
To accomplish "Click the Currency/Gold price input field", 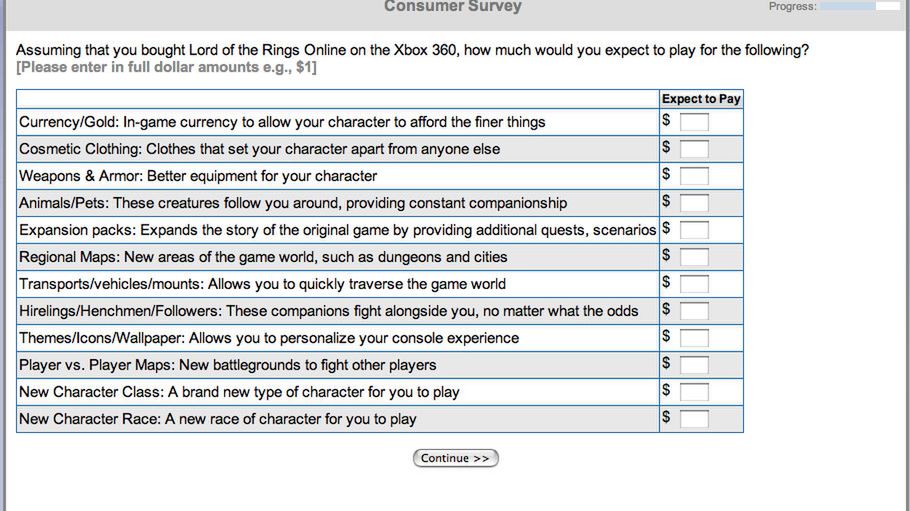I will pyautogui.click(x=694, y=122).
